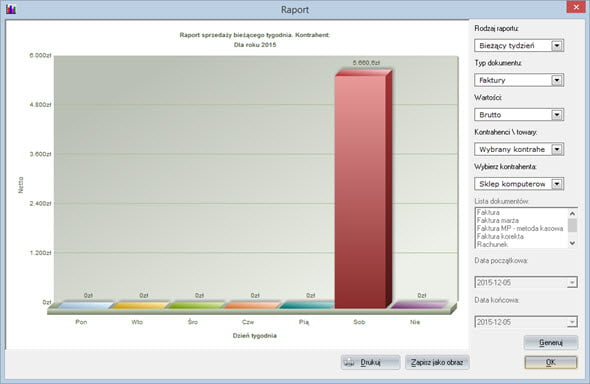The height and width of the screenshot is (384, 590).
Task: Click the 6.000zł axis value
Action: tap(40, 55)
